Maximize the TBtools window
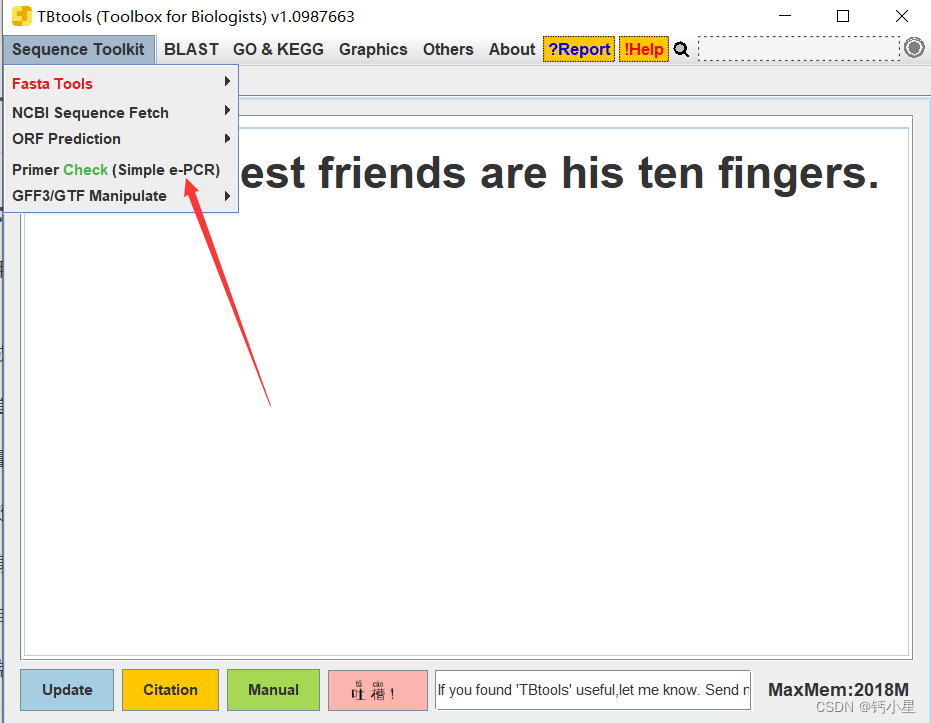This screenshot has width=931, height=723. (x=843, y=16)
